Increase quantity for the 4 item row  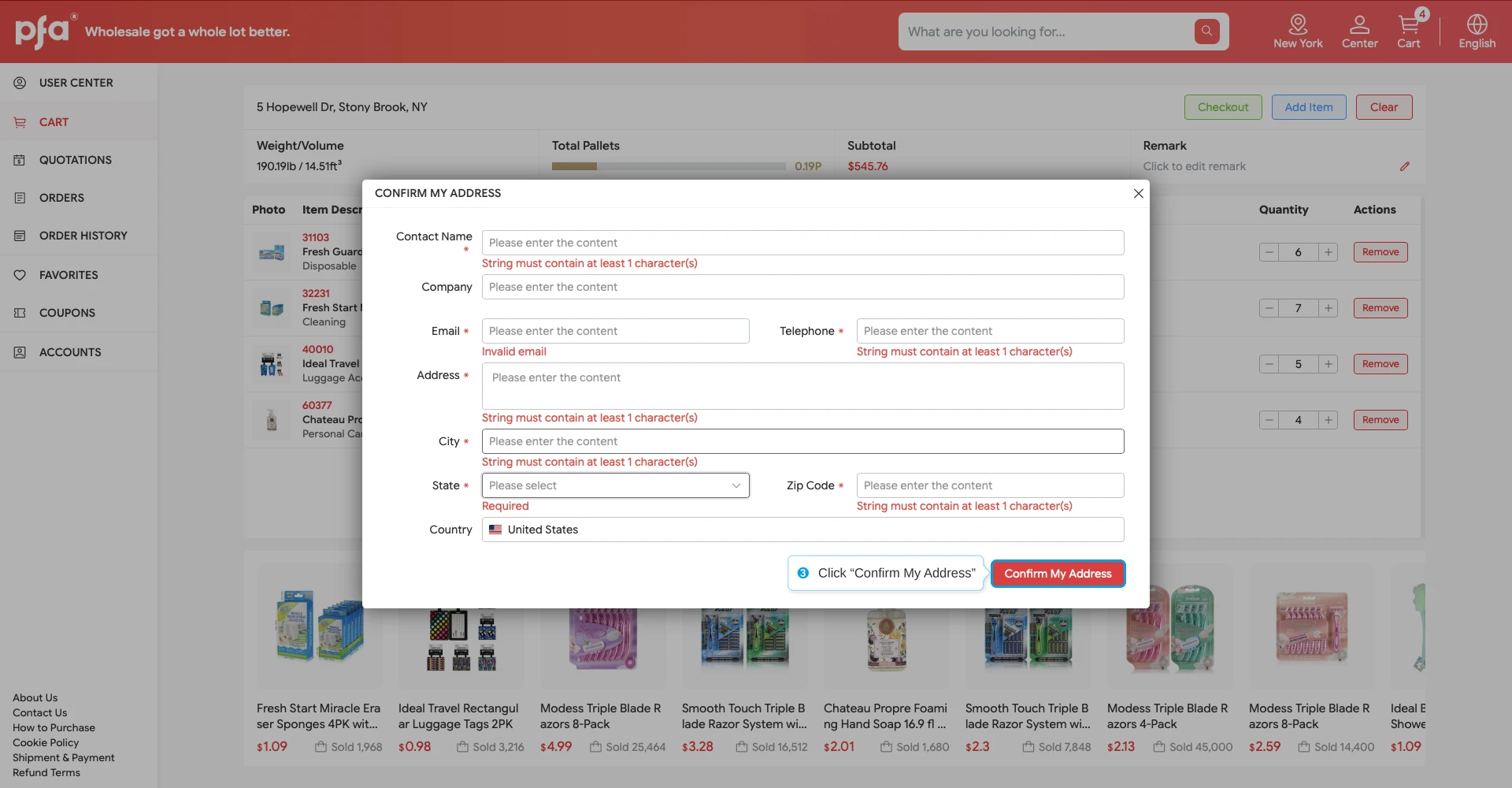1329,420
